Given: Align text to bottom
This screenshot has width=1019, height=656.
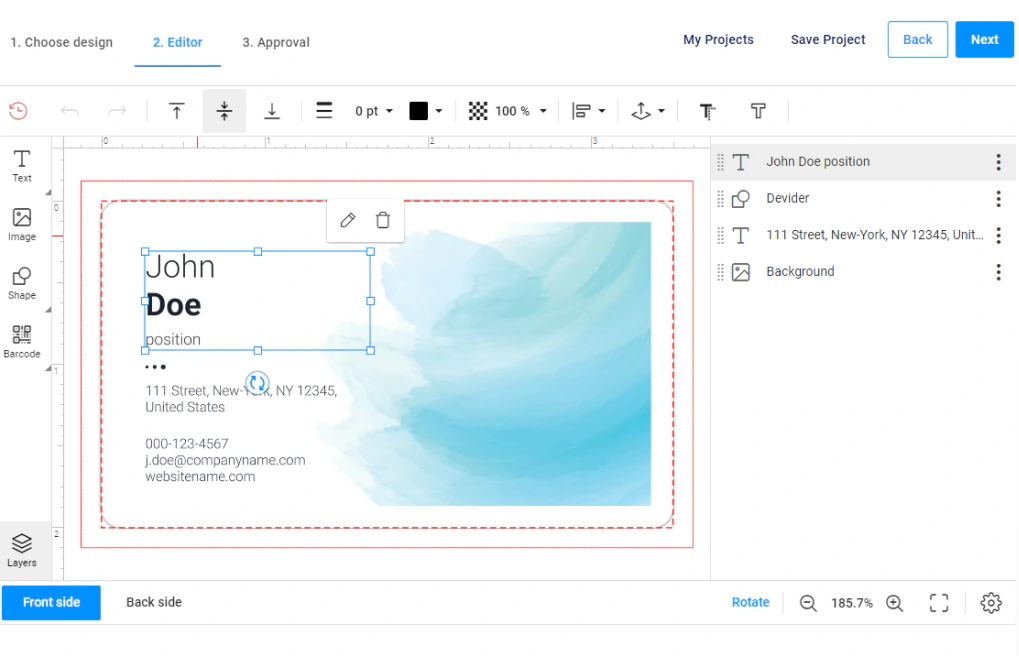Looking at the screenshot, I should (x=272, y=111).
